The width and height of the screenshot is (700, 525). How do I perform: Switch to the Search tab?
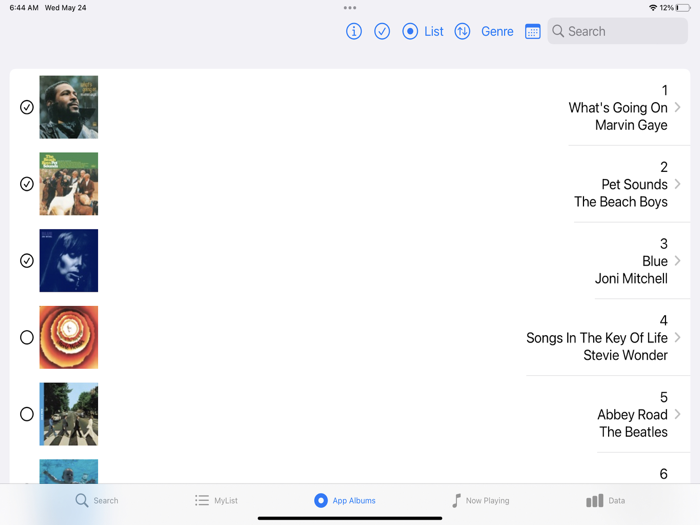pos(96,500)
